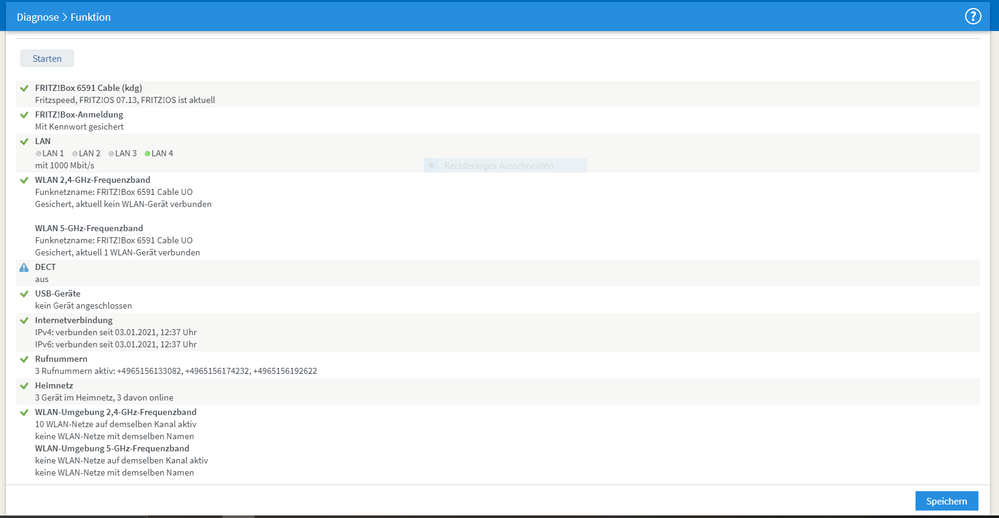Click the checkmark icon beside the LAN heading
999x518 pixels.
(x=24, y=141)
